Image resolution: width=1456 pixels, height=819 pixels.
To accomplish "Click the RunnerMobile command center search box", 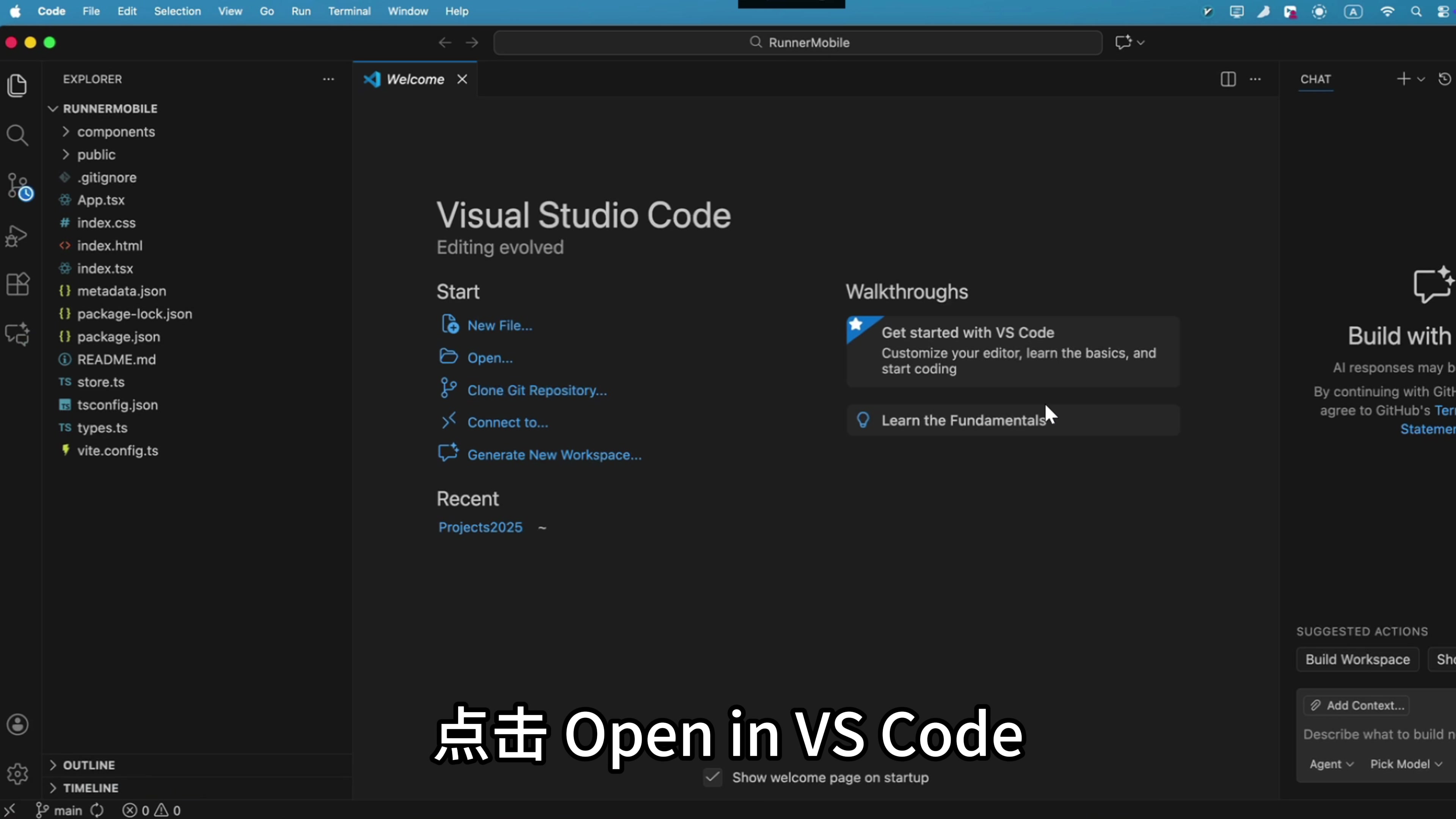I will (797, 42).
